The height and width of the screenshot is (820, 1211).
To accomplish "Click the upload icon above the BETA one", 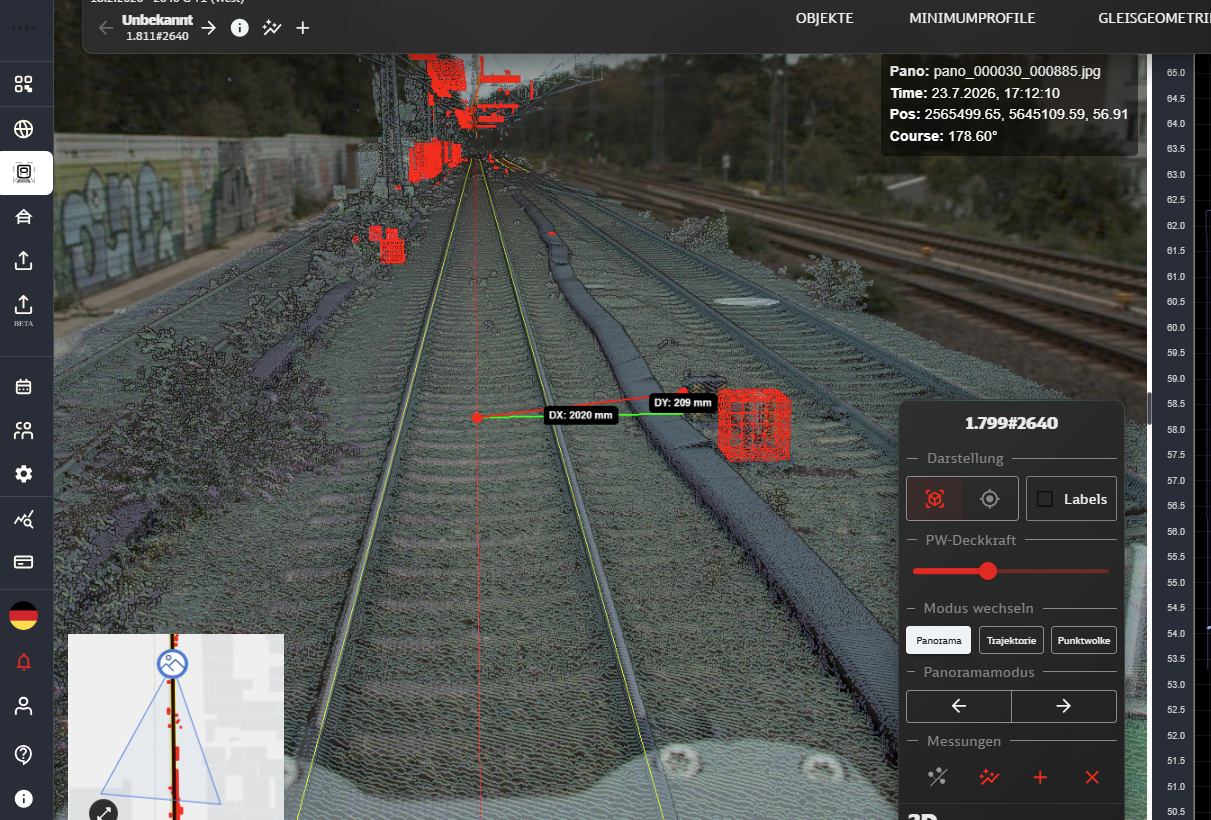I will pos(24,260).
